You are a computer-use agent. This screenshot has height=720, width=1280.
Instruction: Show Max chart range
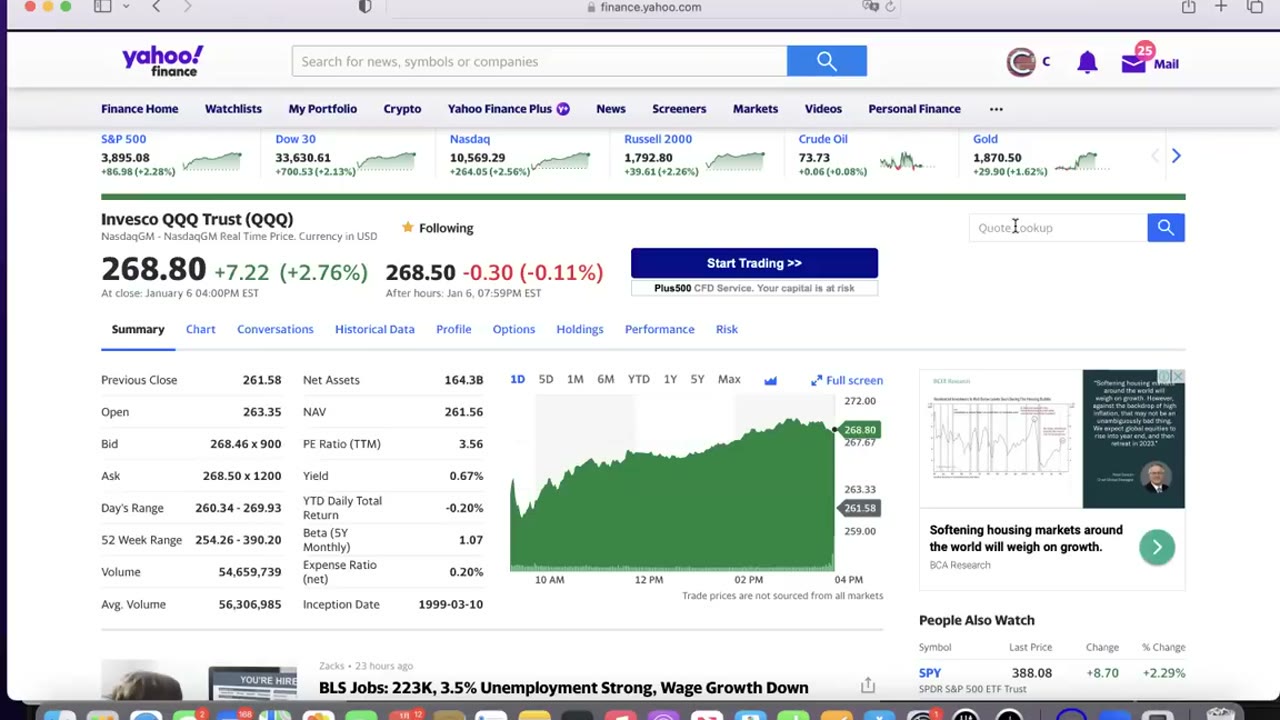(x=729, y=380)
